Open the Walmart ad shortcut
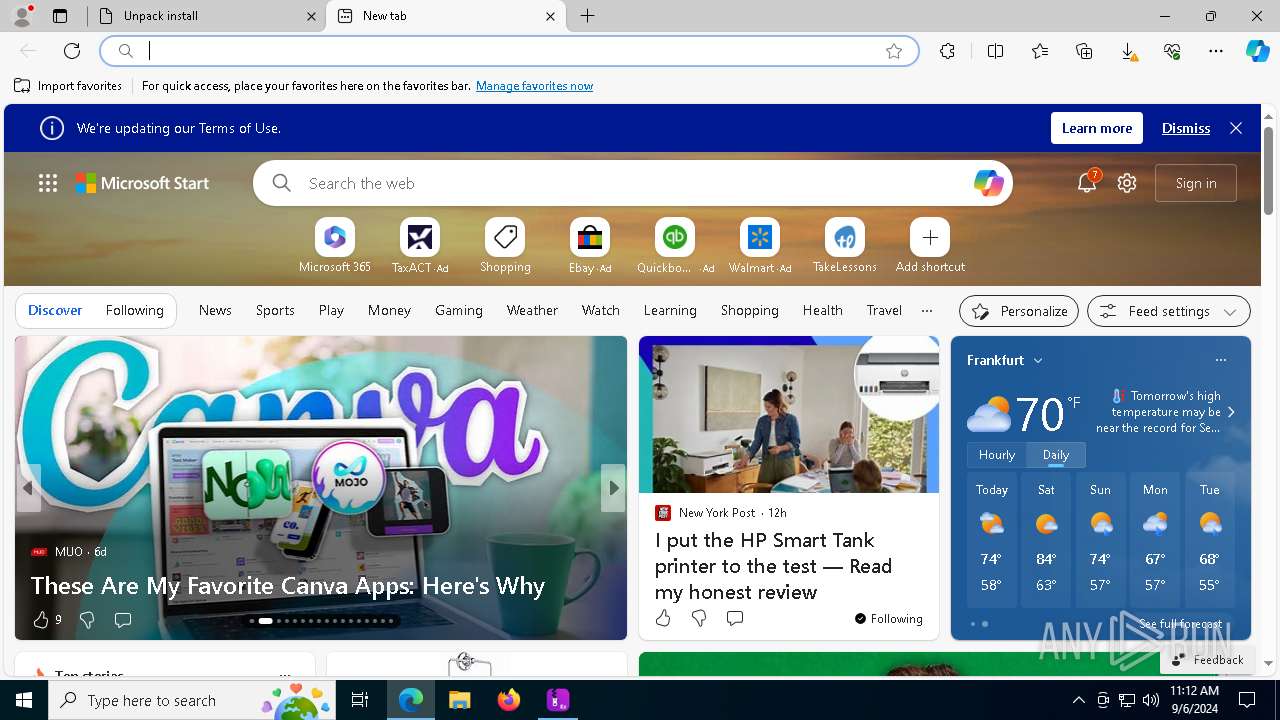Screen dimensions: 1280x720 pos(760,238)
